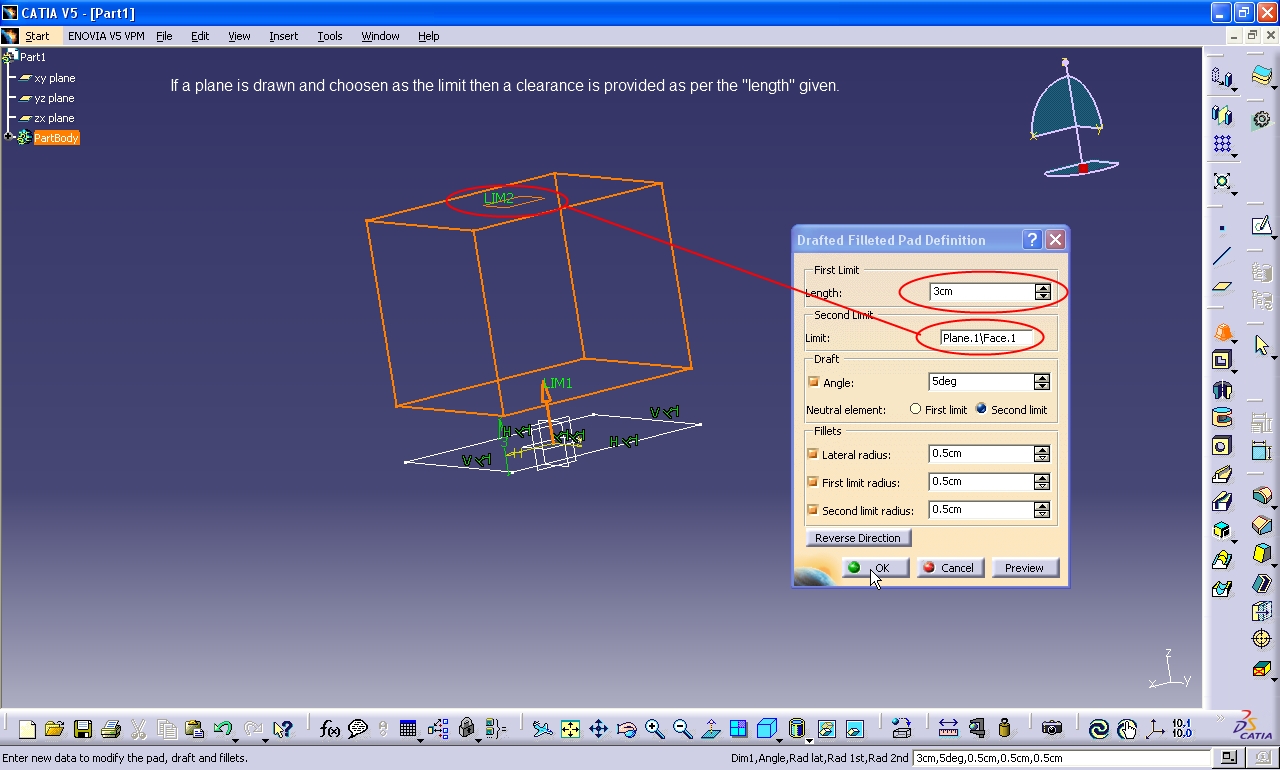Toggle the Lateral radius checkbox
The image size is (1280, 770).
pos(813,454)
